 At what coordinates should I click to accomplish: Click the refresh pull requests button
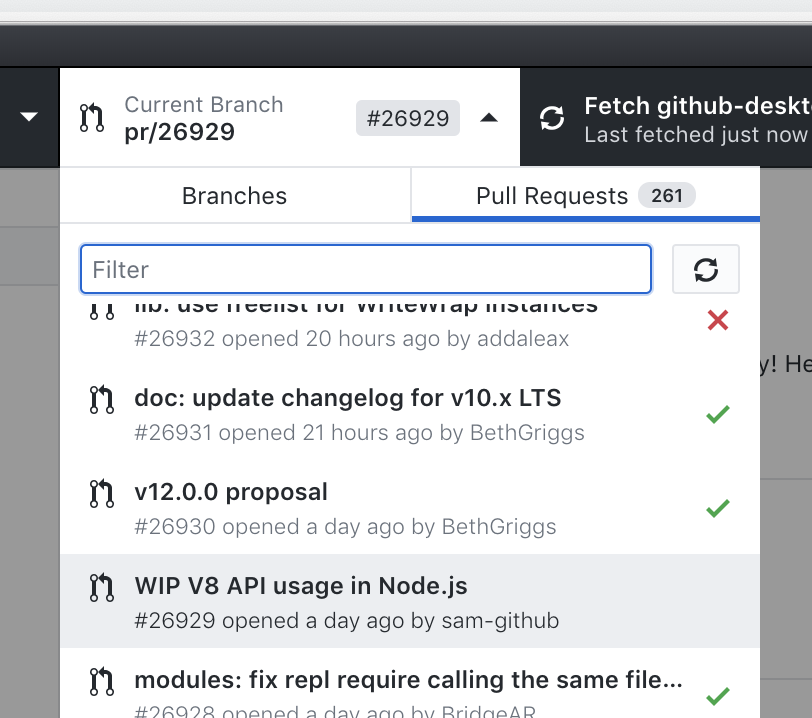pyautogui.click(x=706, y=269)
